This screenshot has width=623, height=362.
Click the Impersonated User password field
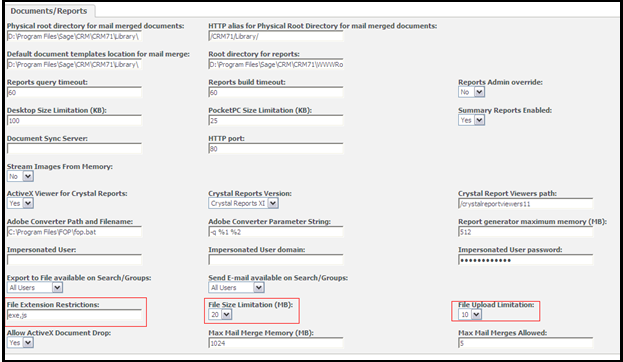click(x=525, y=260)
